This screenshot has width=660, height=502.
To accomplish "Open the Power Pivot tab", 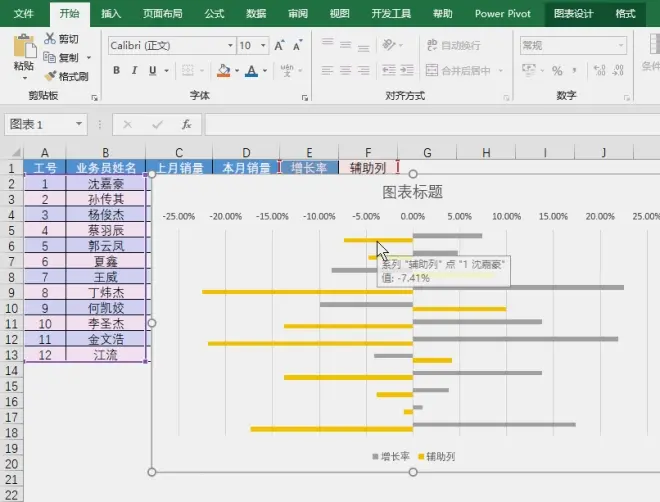I will [503, 13].
